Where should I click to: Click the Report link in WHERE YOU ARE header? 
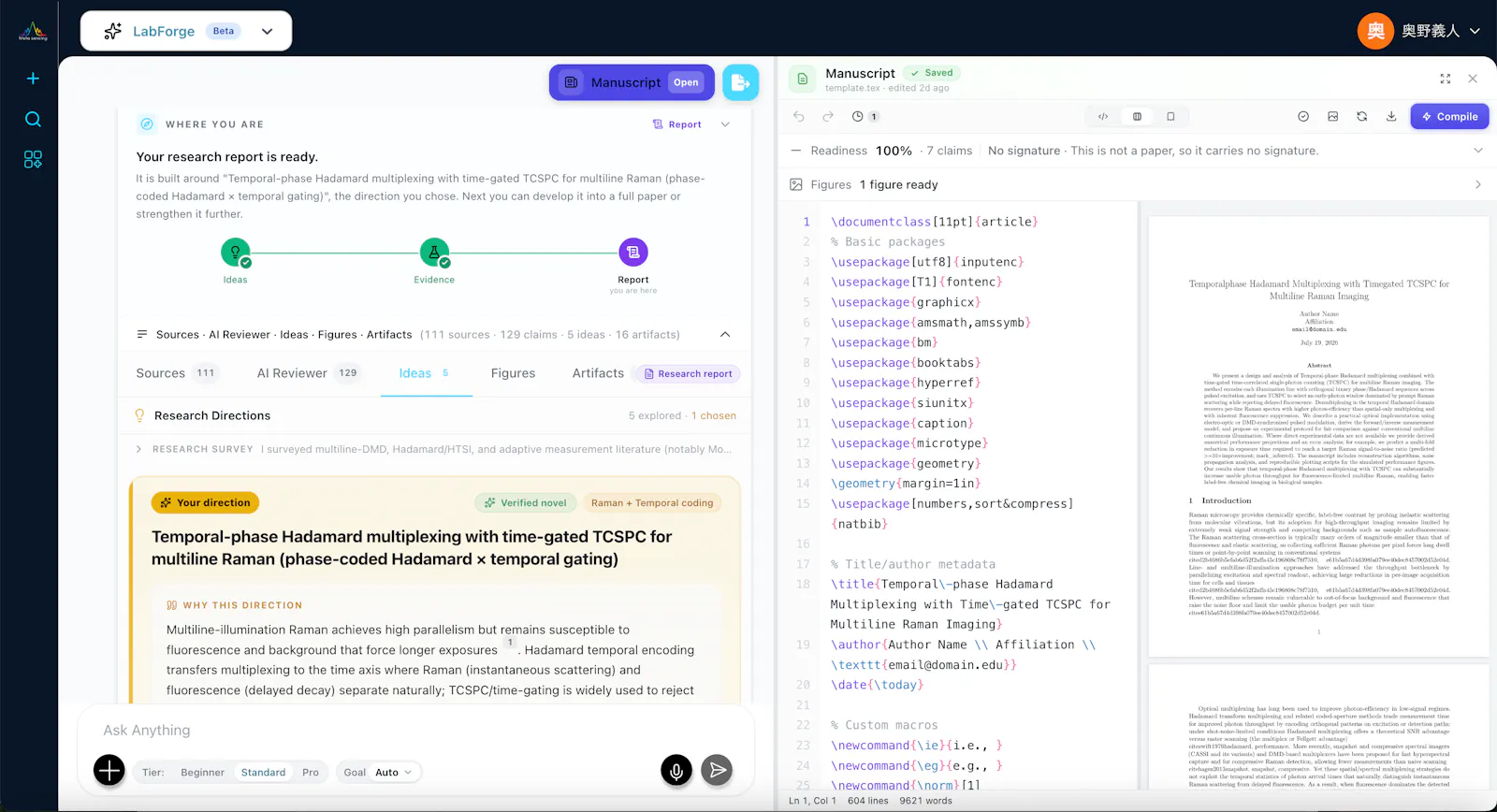[x=677, y=124]
